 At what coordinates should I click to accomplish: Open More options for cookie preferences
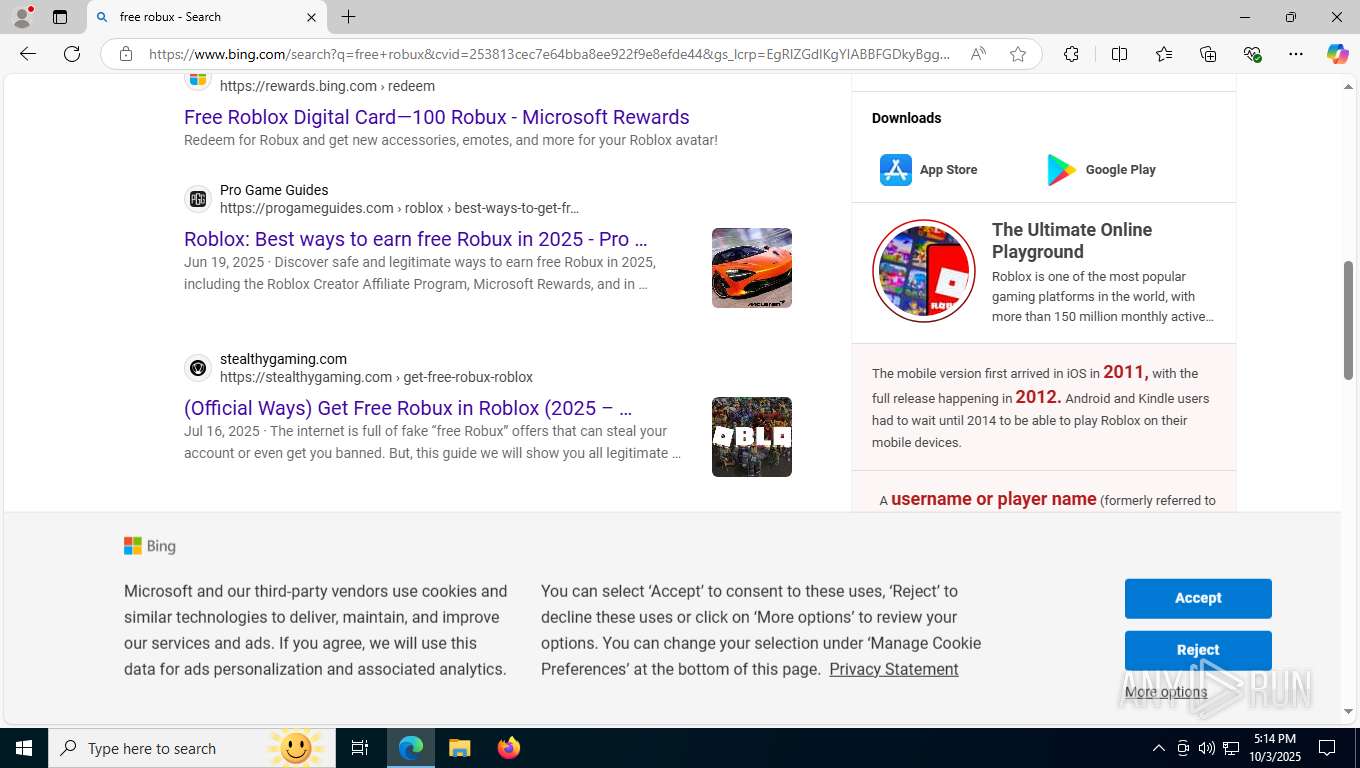(x=1166, y=692)
